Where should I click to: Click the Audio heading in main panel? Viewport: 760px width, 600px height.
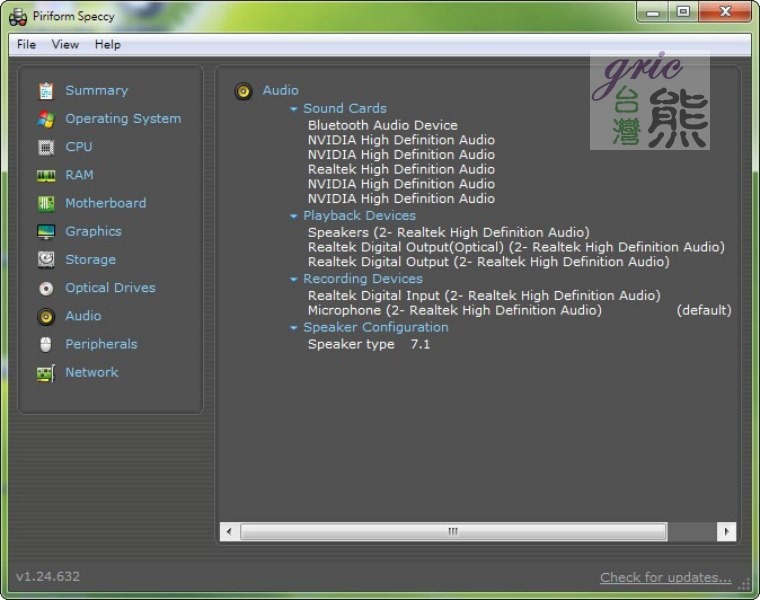[281, 91]
